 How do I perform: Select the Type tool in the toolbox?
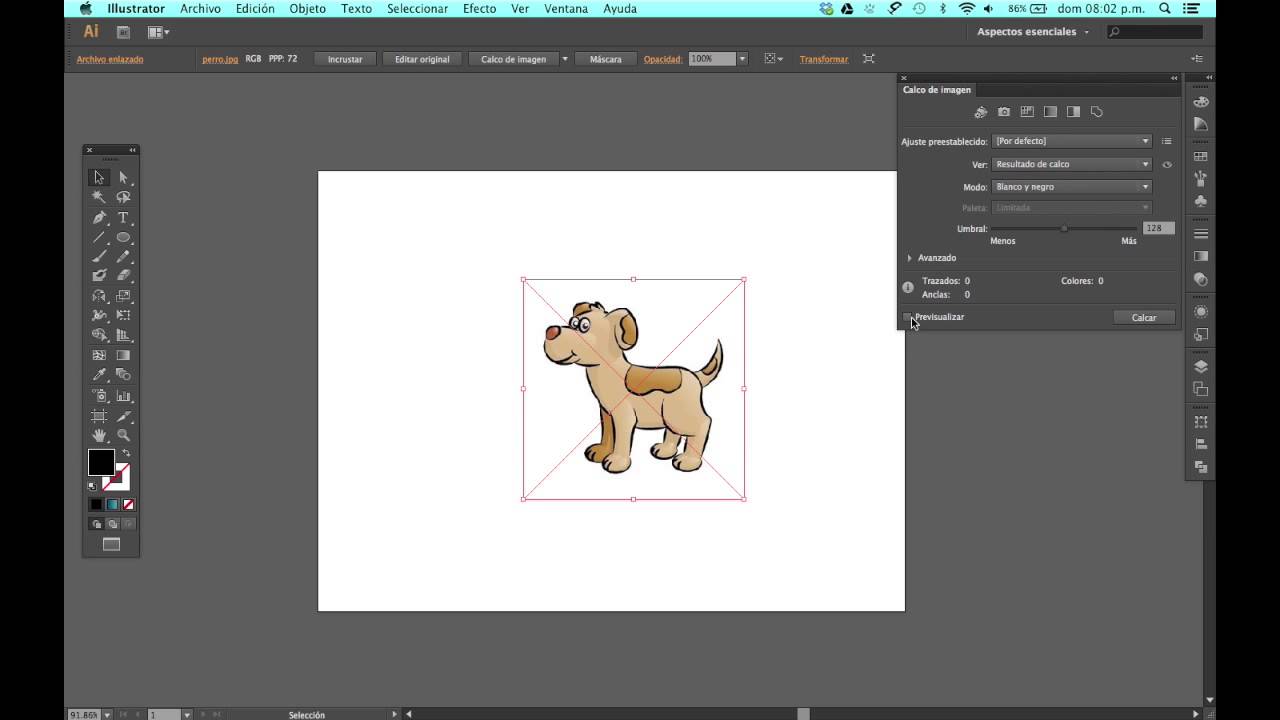tap(123, 218)
